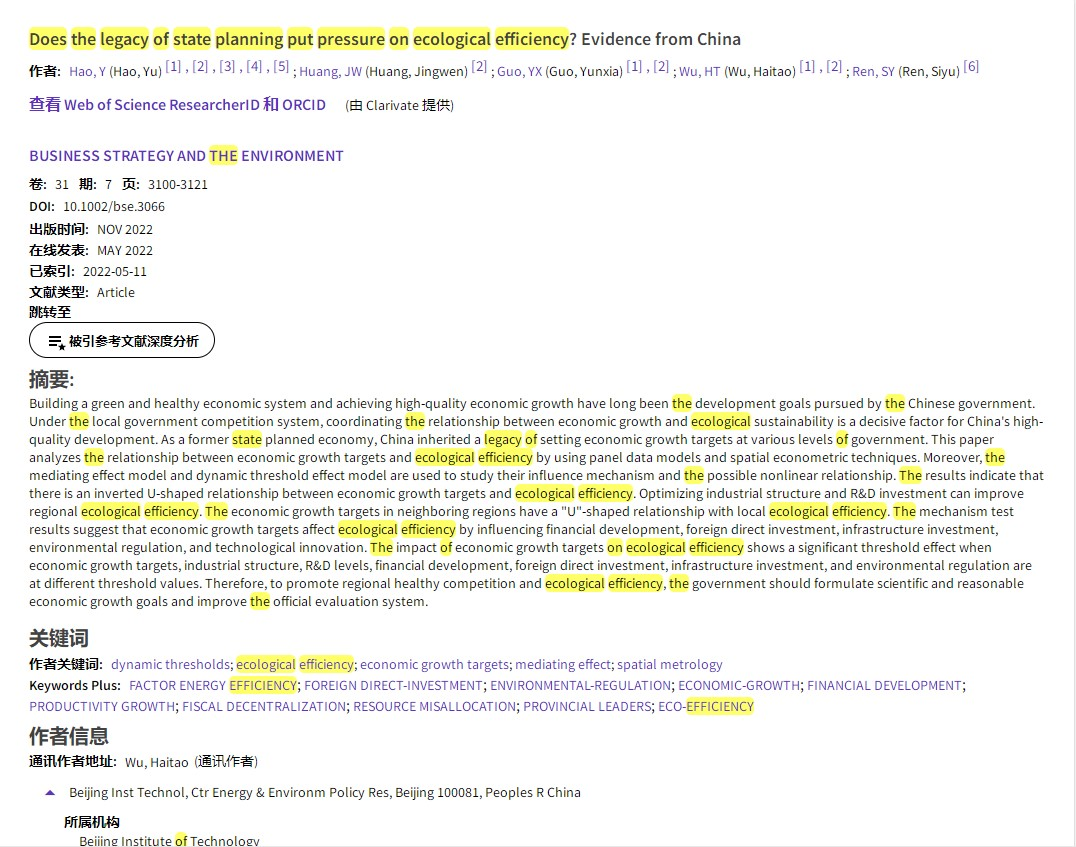Open Keywords Plus FISCAL DECENTRALIZATION
Viewport: 1076px width, 847px height.
[x=264, y=706]
